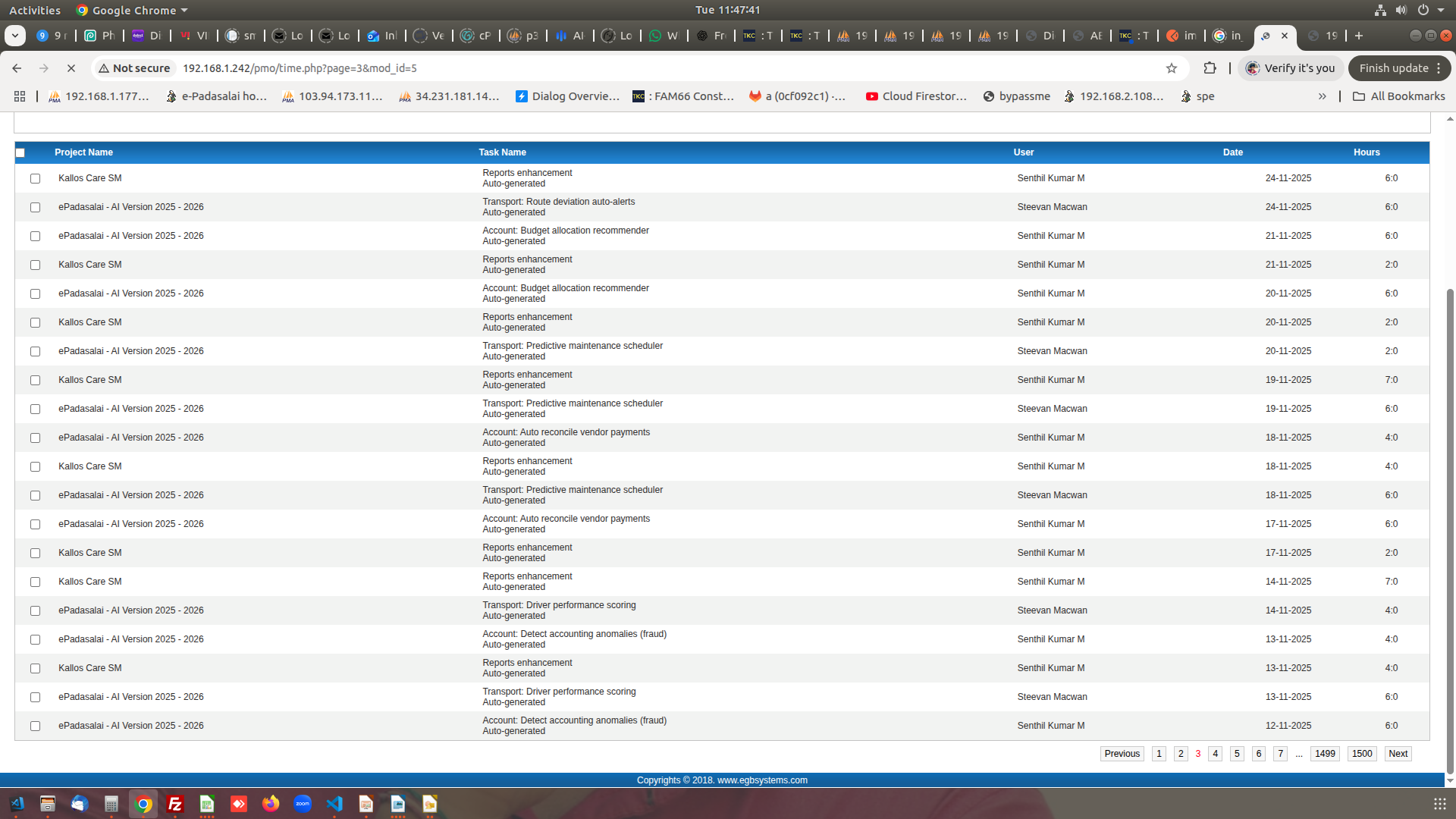Viewport: 1456px width, 819px height.
Task: Go to the Next page
Action: click(x=1398, y=754)
